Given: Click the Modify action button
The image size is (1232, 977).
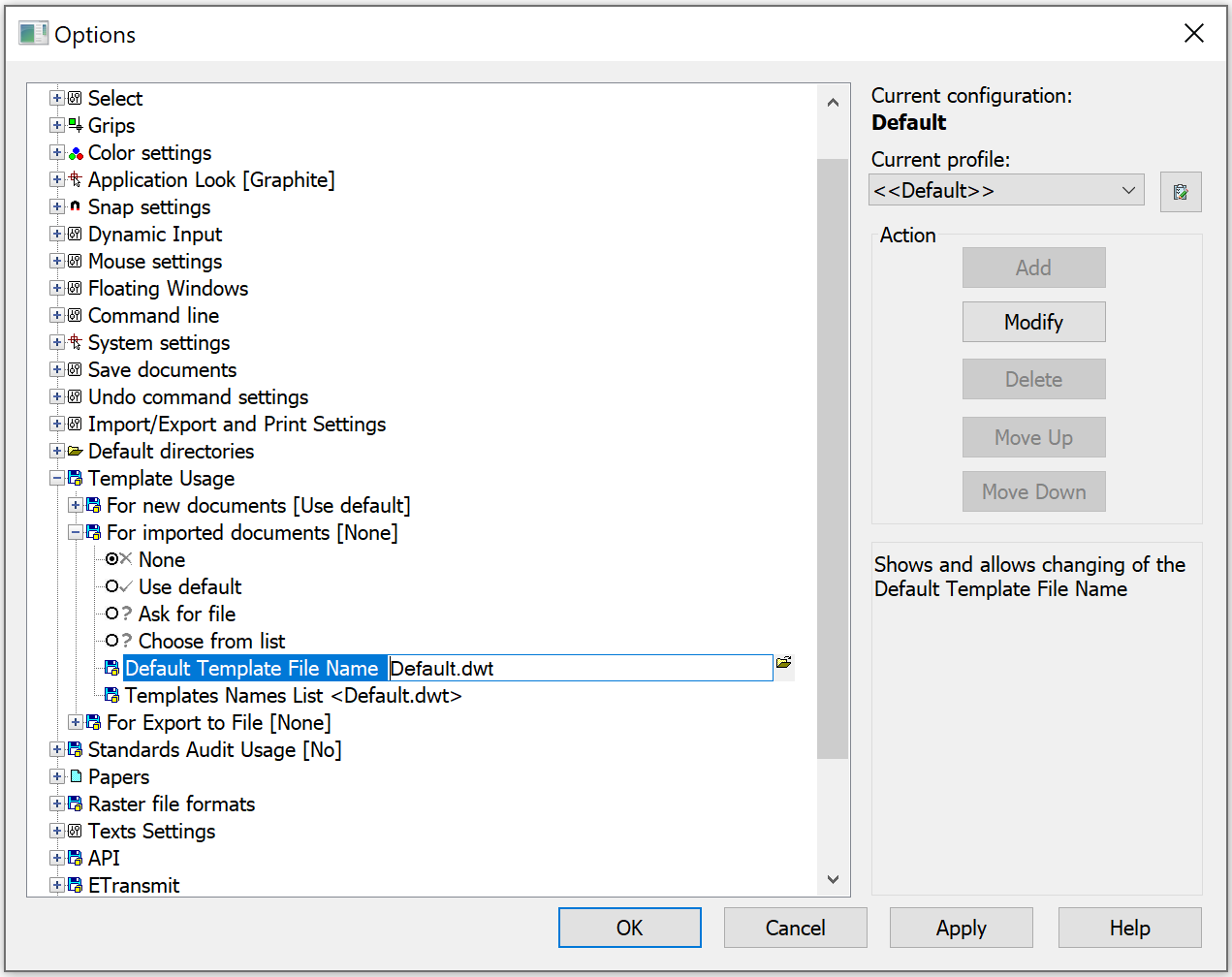Looking at the screenshot, I should [1033, 322].
